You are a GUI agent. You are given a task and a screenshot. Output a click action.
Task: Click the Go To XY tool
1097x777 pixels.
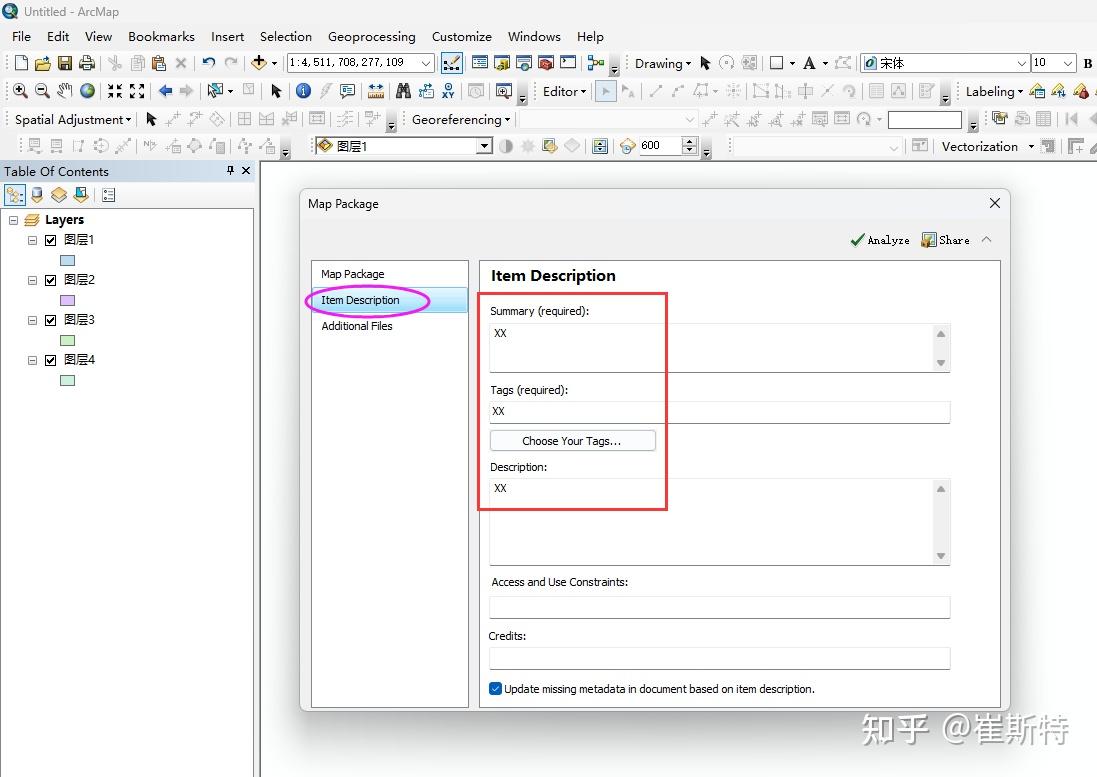(x=448, y=91)
